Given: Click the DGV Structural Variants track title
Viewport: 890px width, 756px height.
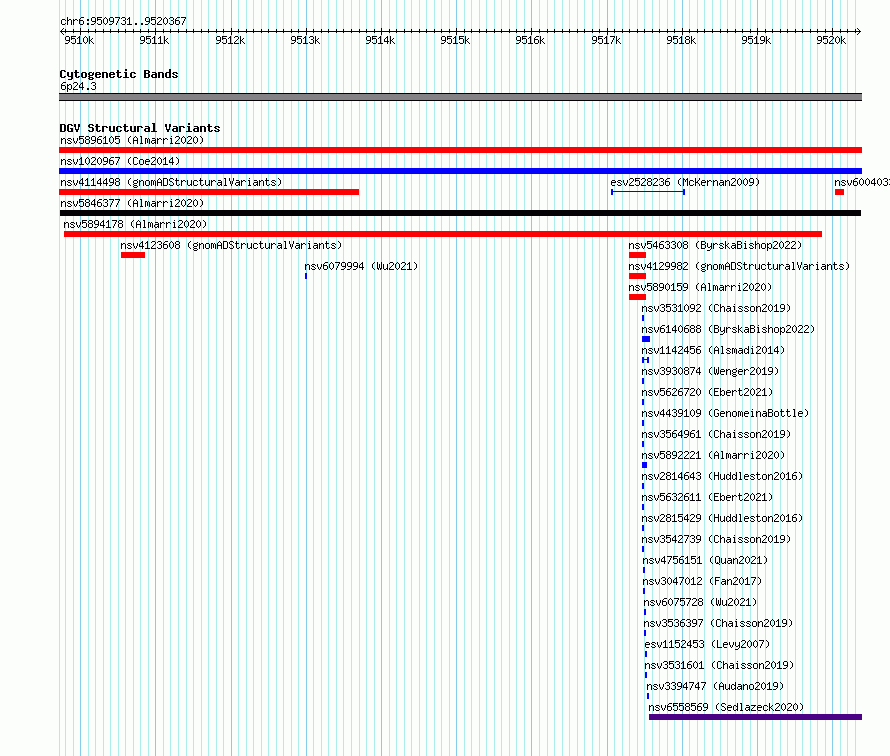Looking at the screenshot, I should tap(140, 128).
